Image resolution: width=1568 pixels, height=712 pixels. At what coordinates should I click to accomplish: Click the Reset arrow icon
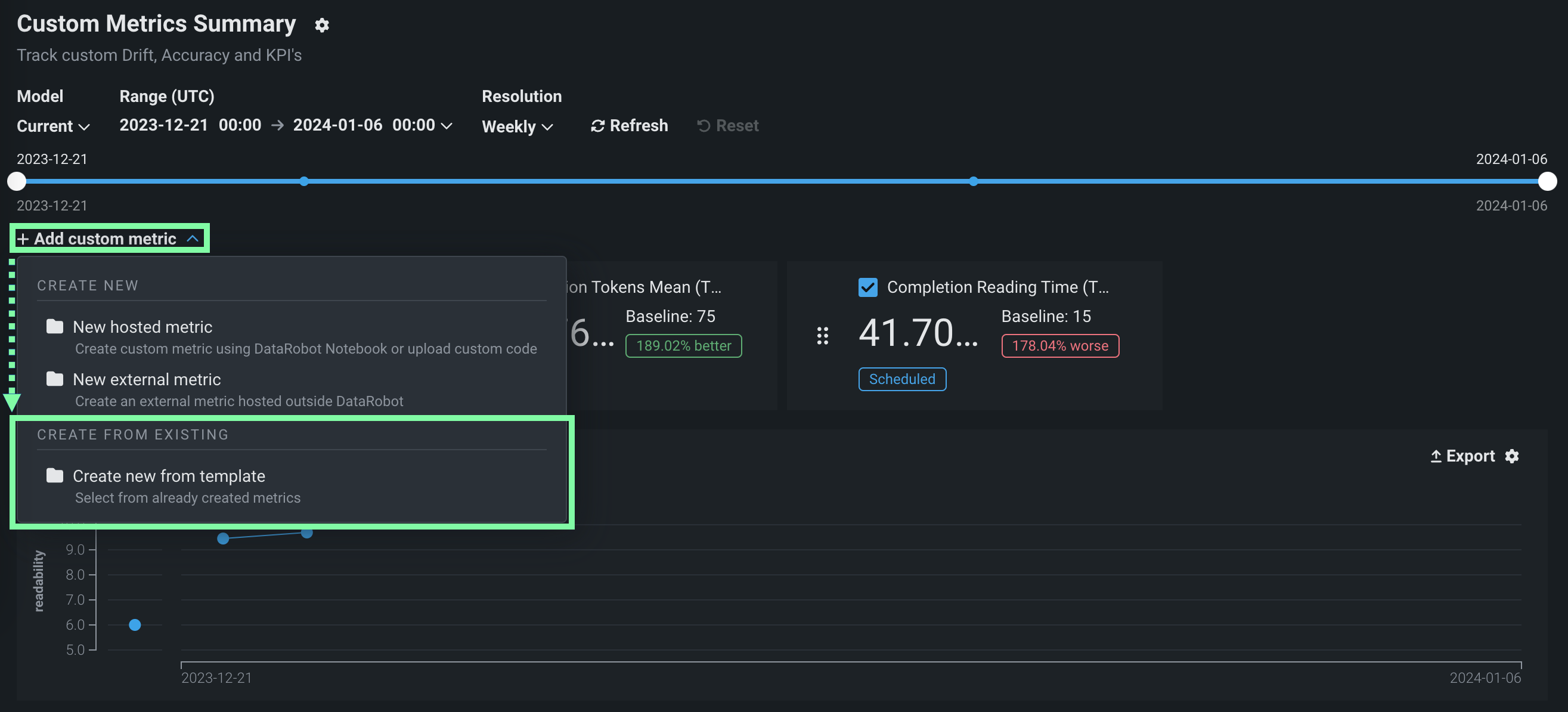point(703,126)
